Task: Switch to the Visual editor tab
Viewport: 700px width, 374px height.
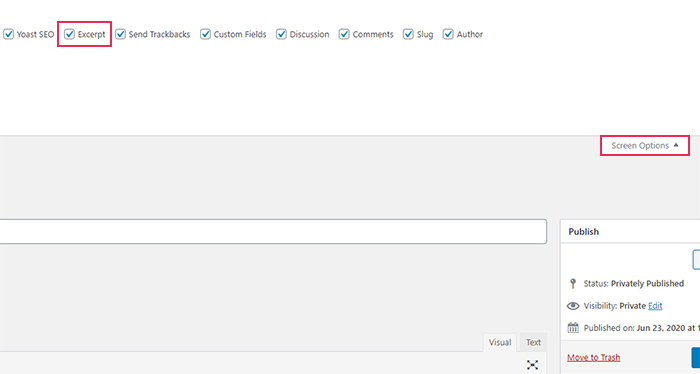Action: click(500, 342)
